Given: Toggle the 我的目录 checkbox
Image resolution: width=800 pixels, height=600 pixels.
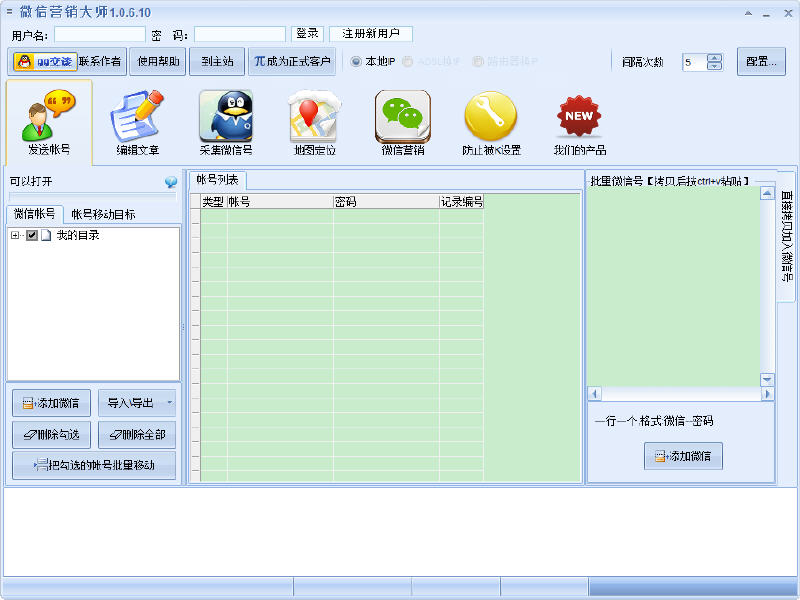Looking at the screenshot, I should click(x=32, y=235).
